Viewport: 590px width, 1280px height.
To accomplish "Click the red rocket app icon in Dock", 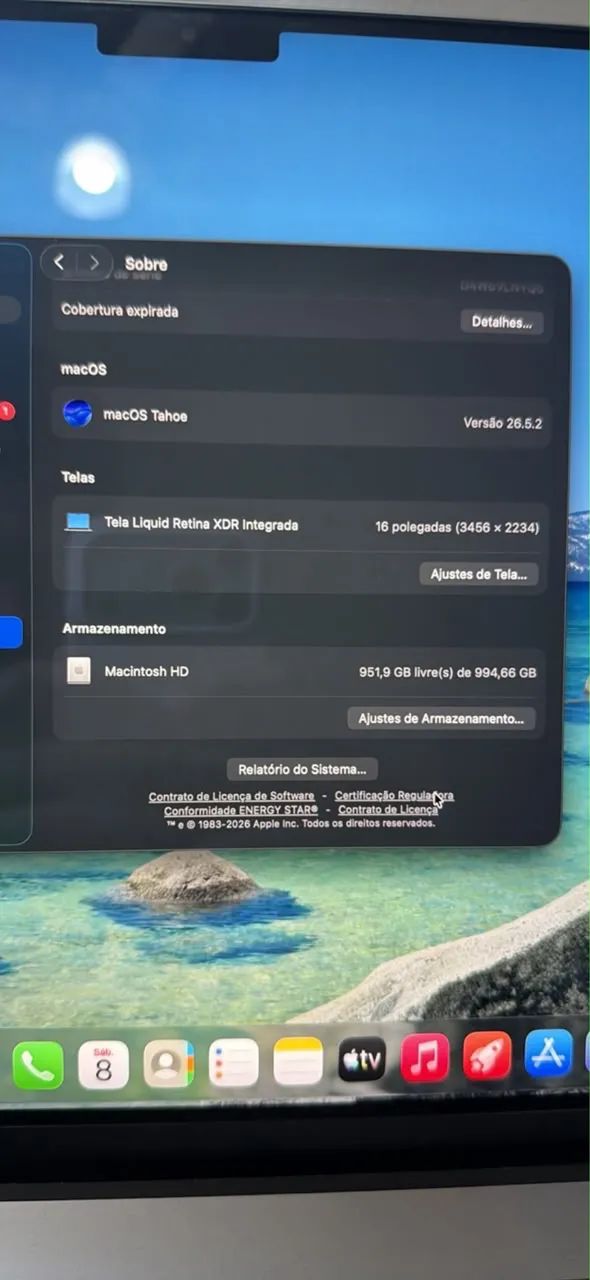I will [487, 1056].
